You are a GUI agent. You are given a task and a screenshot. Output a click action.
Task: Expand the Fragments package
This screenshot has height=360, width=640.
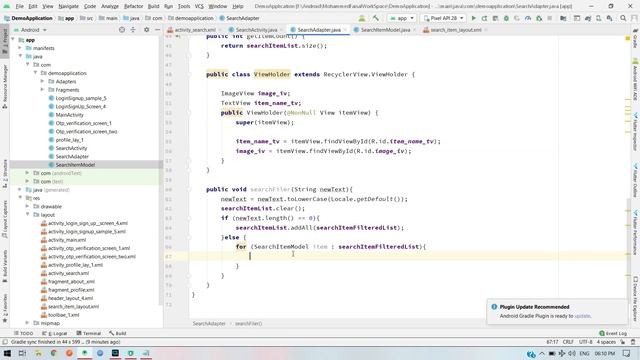tap(42, 90)
